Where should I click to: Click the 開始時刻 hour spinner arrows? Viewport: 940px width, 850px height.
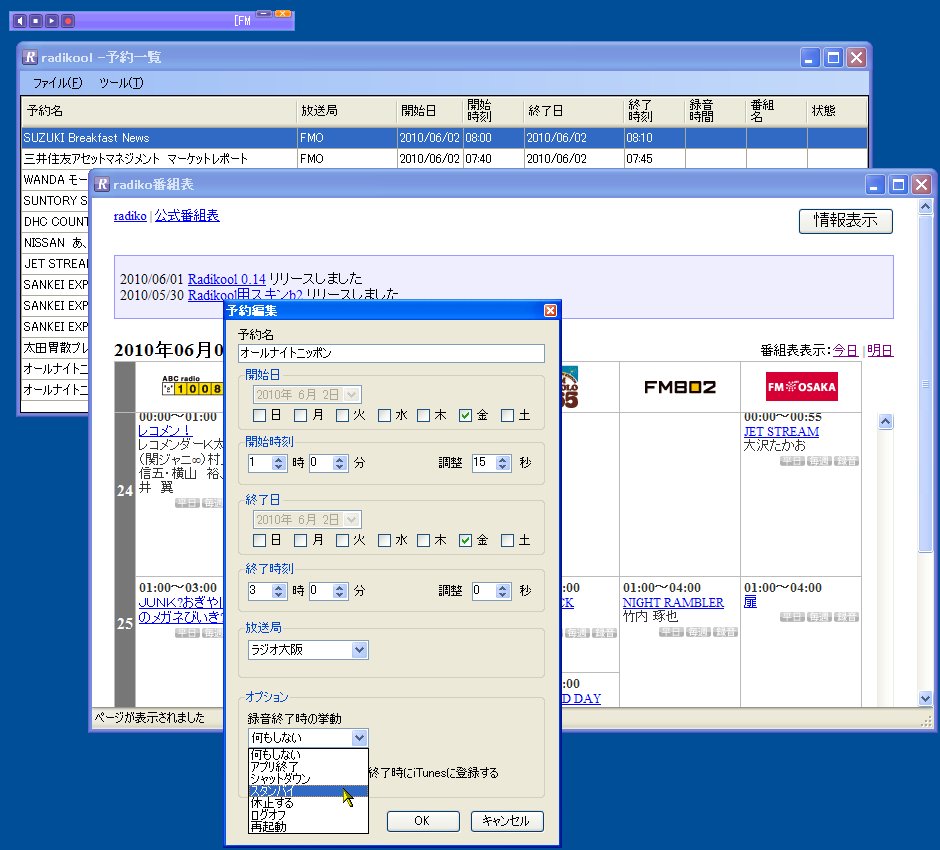[x=279, y=463]
